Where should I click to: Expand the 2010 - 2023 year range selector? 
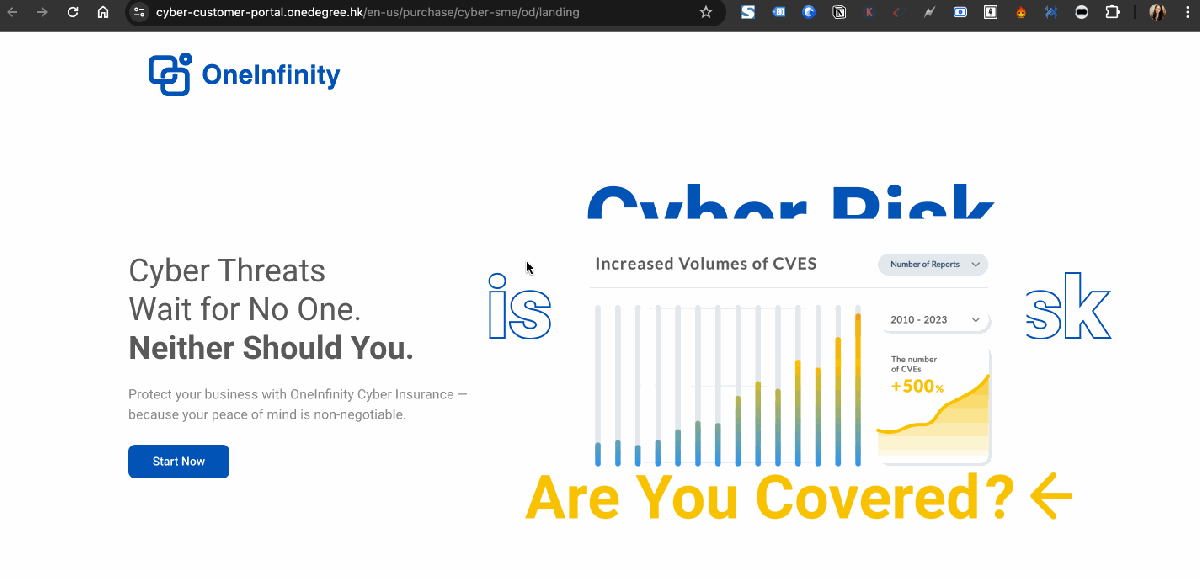934,319
